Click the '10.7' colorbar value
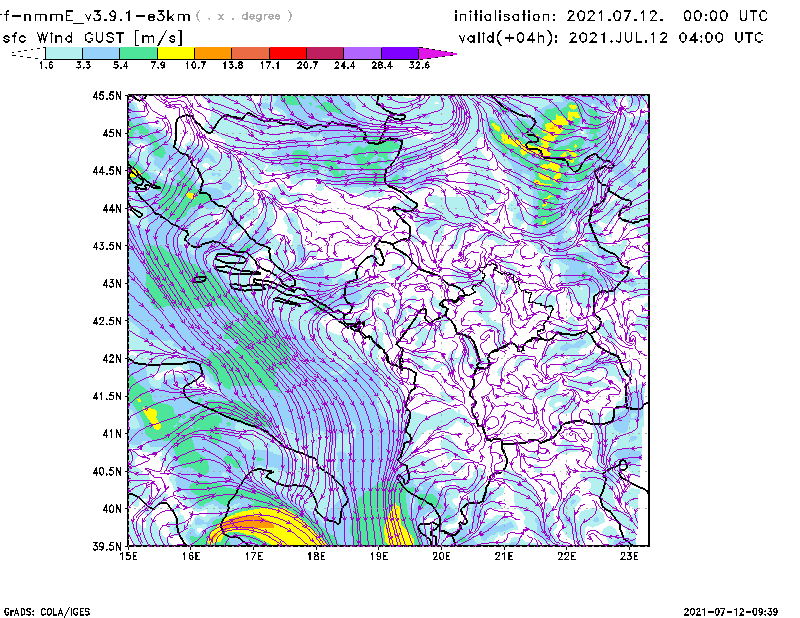 [x=195, y=65]
